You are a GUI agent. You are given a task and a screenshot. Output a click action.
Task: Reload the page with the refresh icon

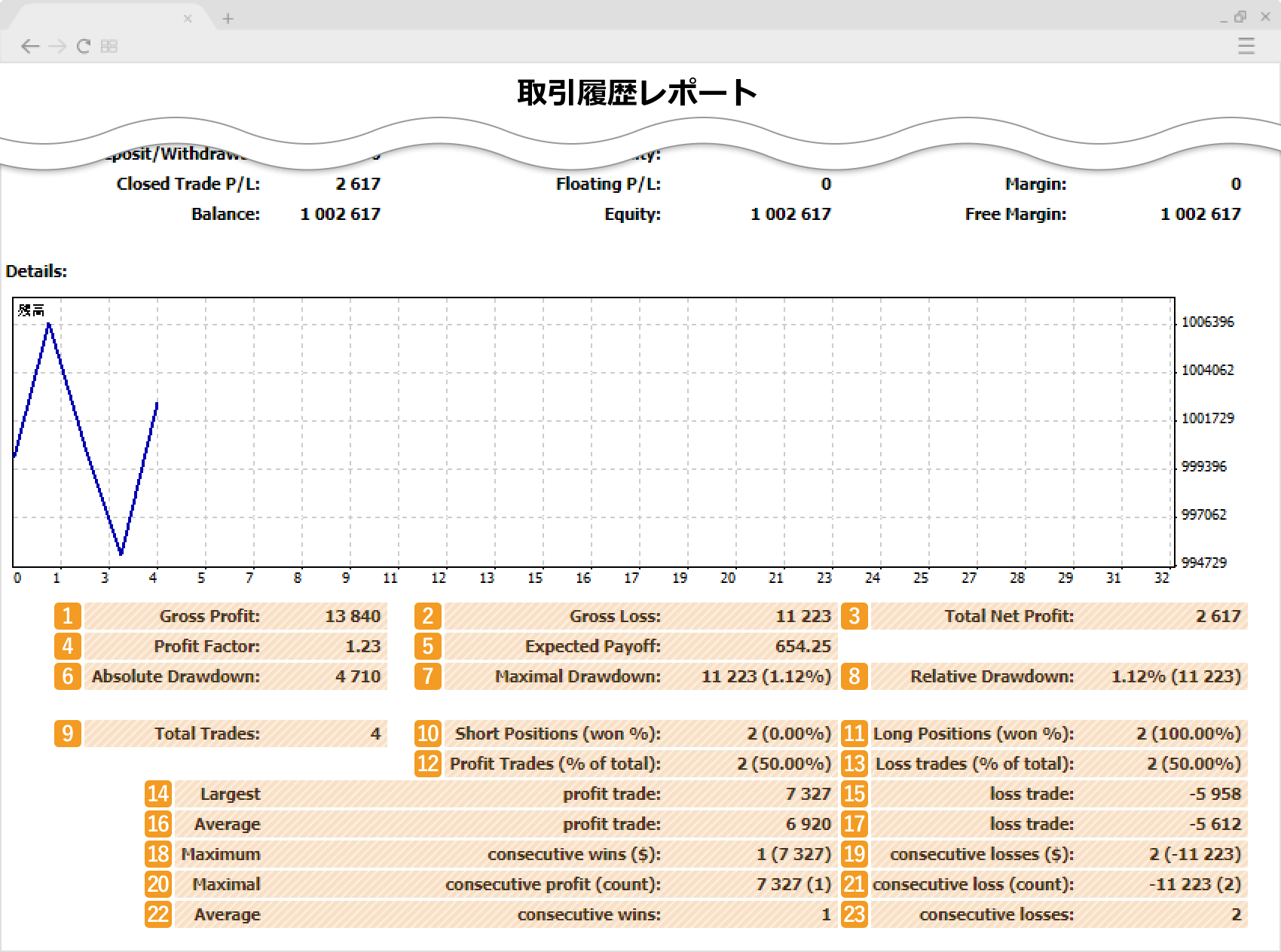point(84,47)
